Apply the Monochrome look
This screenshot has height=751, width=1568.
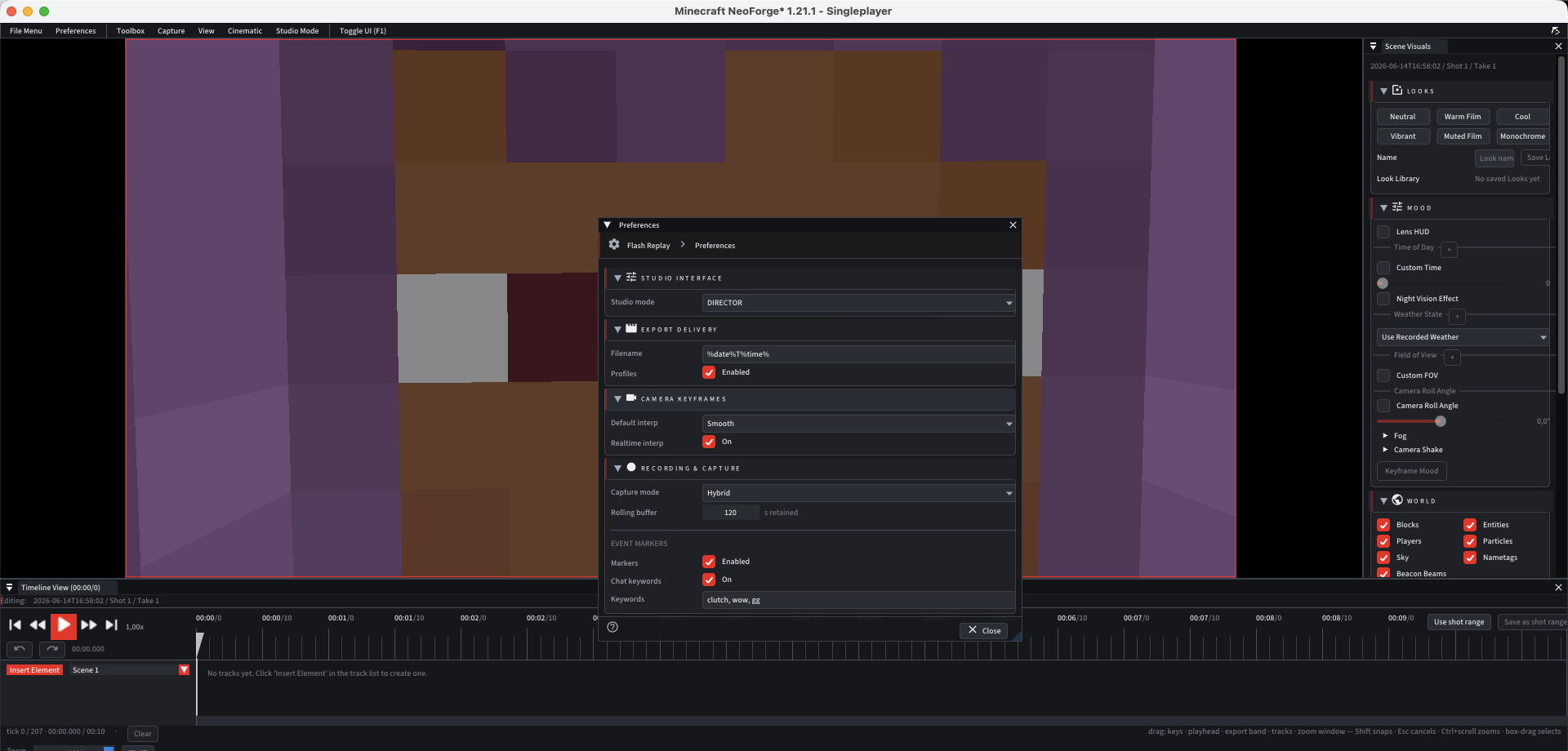pyautogui.click(x=1522, y=136)
